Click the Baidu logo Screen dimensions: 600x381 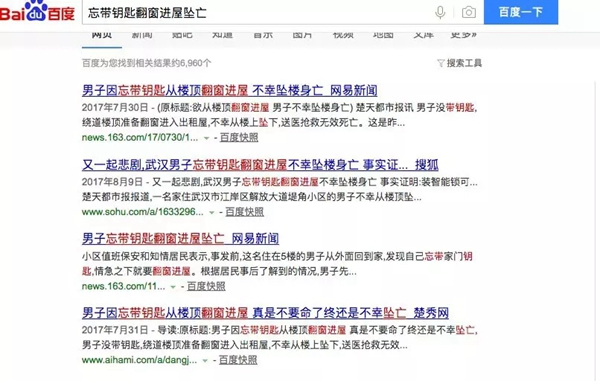37,11
